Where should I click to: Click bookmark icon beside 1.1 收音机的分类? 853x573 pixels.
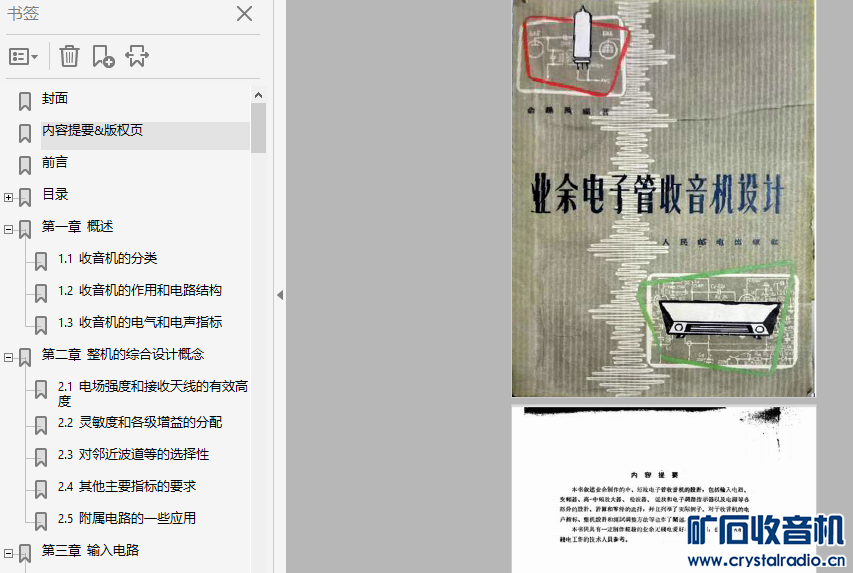click(x=41, y=261)
